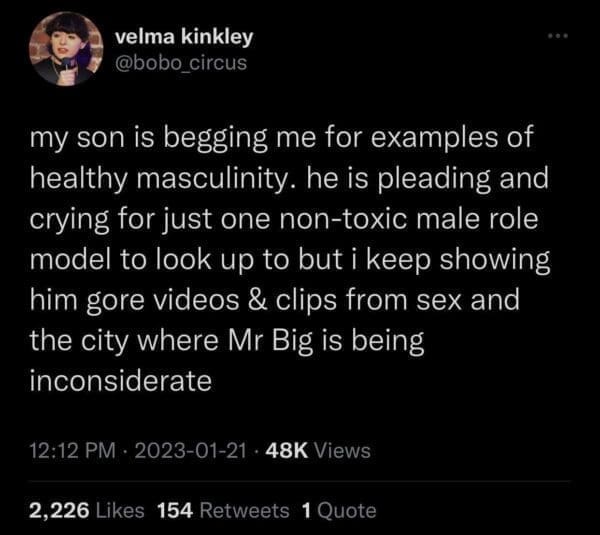This screenshot has height=535, width=600.
Task: Click the words "my son" starting the tweet
Action: (x=69, y=141)
